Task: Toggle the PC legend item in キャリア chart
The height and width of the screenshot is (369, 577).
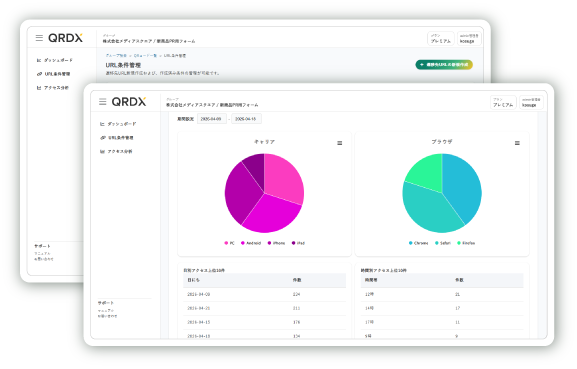Action: click(x=229, y=243)
